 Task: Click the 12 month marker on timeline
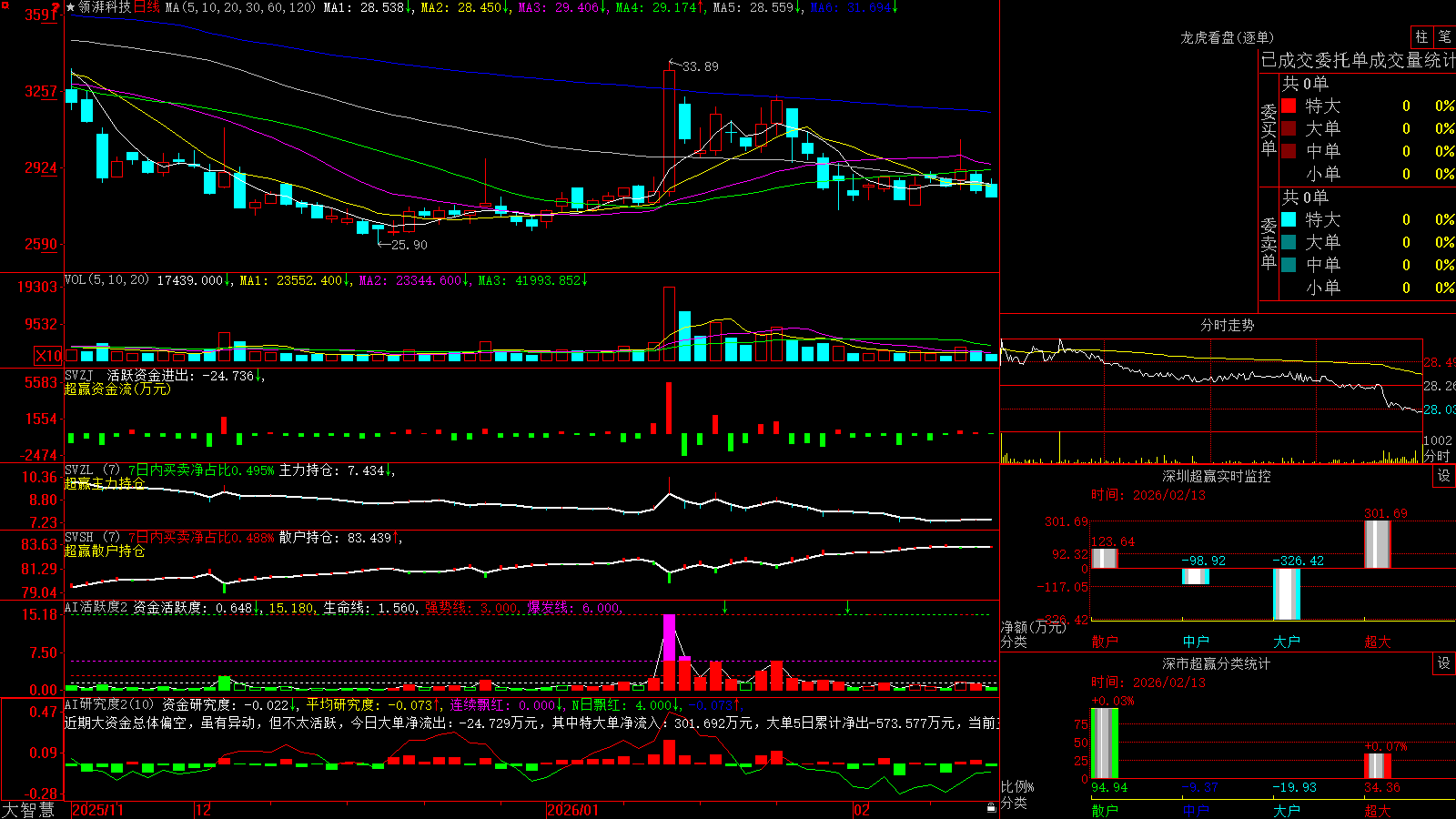[x=204, y=810]
